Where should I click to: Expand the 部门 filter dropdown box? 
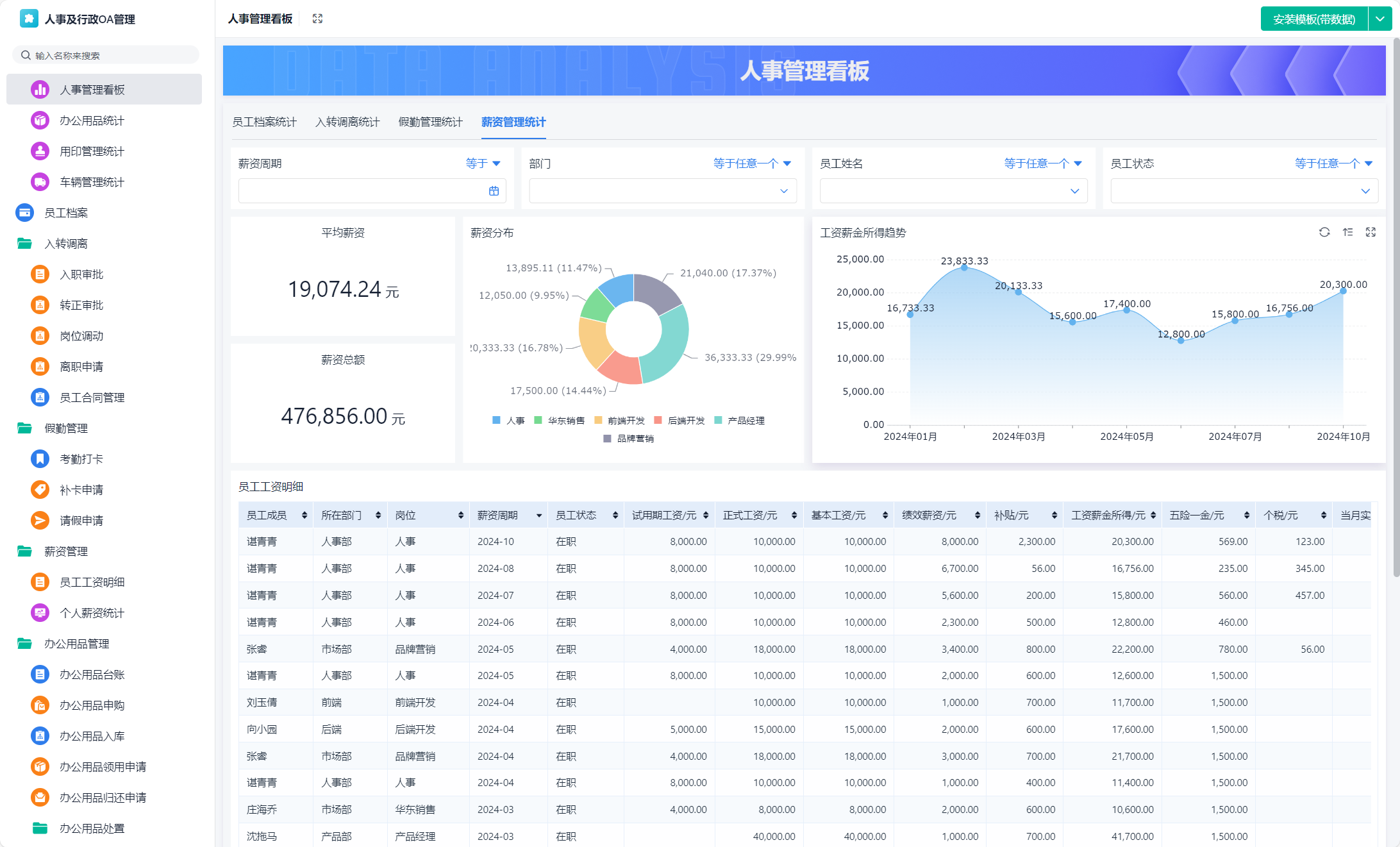(x=662, y=191)
